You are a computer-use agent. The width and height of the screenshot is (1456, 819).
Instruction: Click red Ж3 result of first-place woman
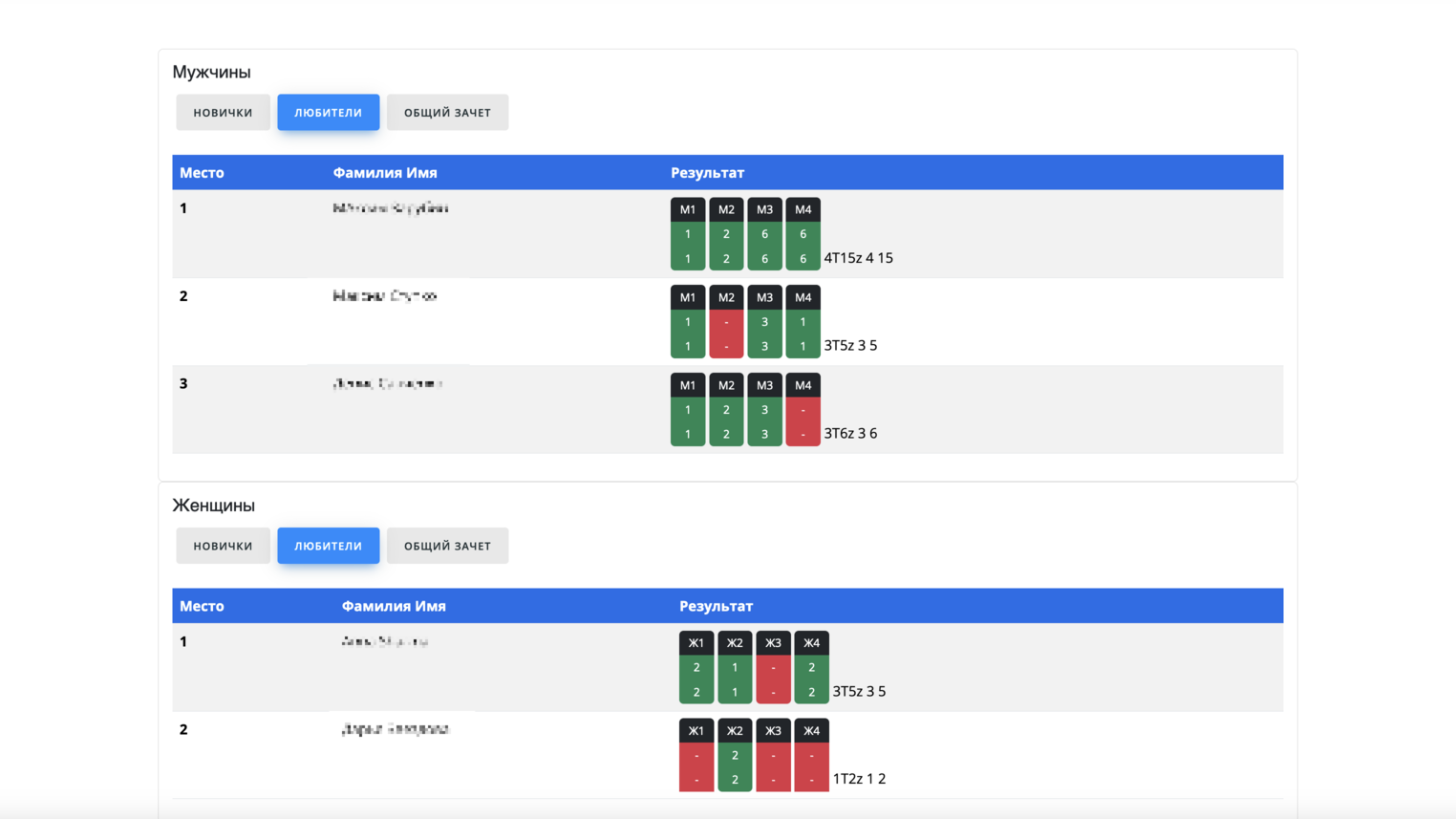(x=773, y=679)
